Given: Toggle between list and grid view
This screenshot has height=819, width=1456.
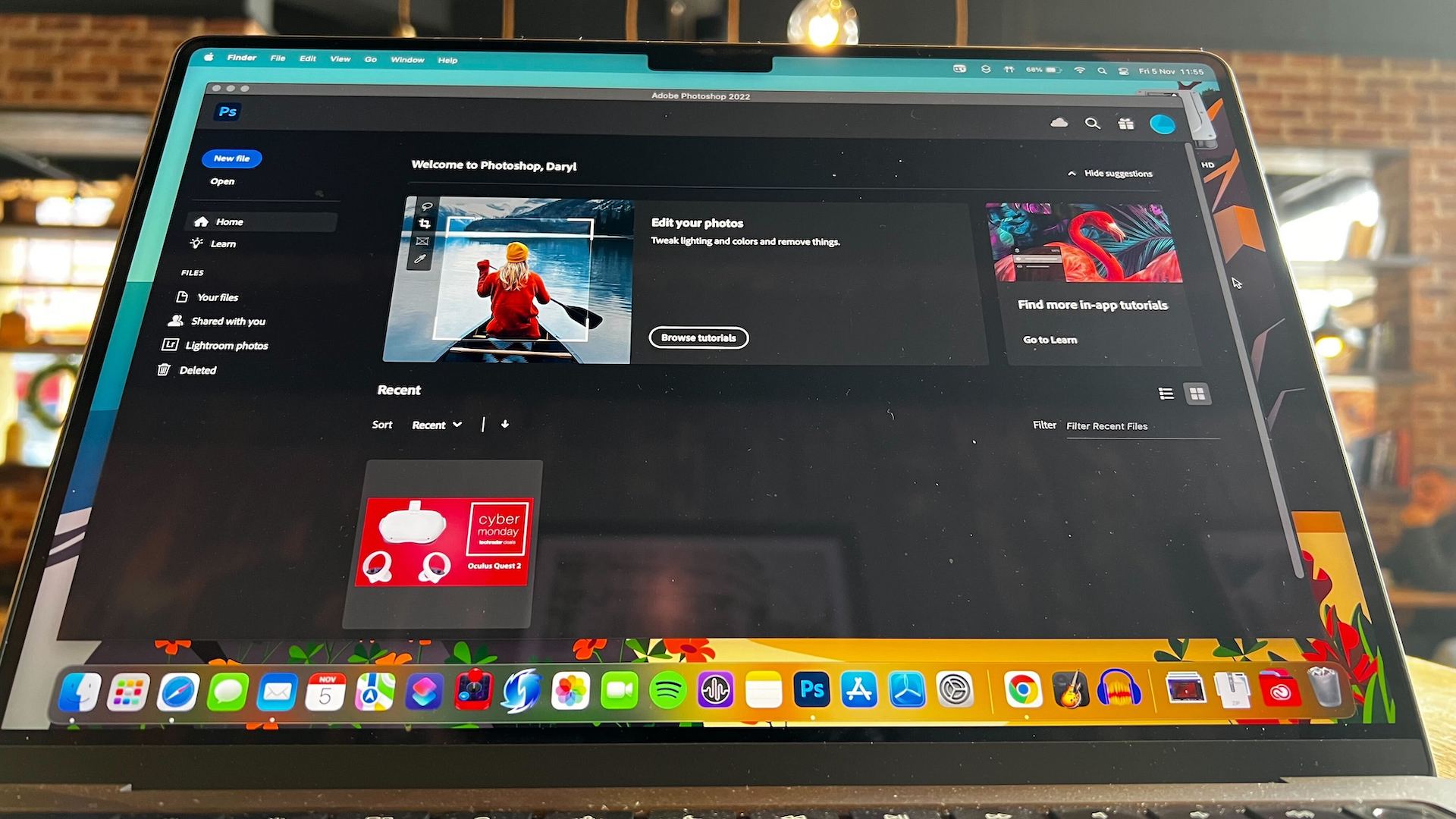Looking at the screenshot, I should (x=1165, y=393).
